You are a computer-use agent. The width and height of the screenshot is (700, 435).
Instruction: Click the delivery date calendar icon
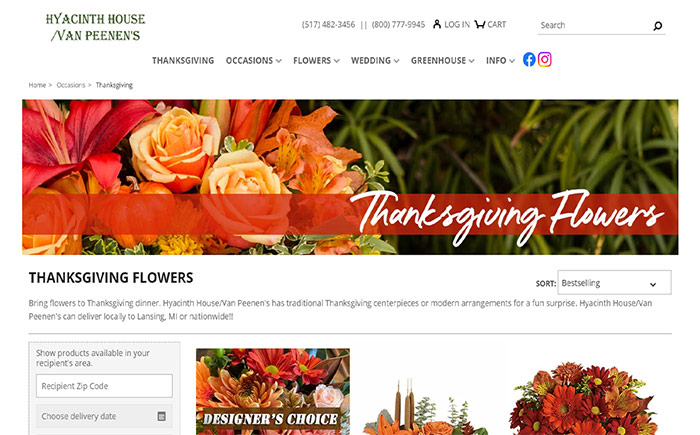(162, 416)
